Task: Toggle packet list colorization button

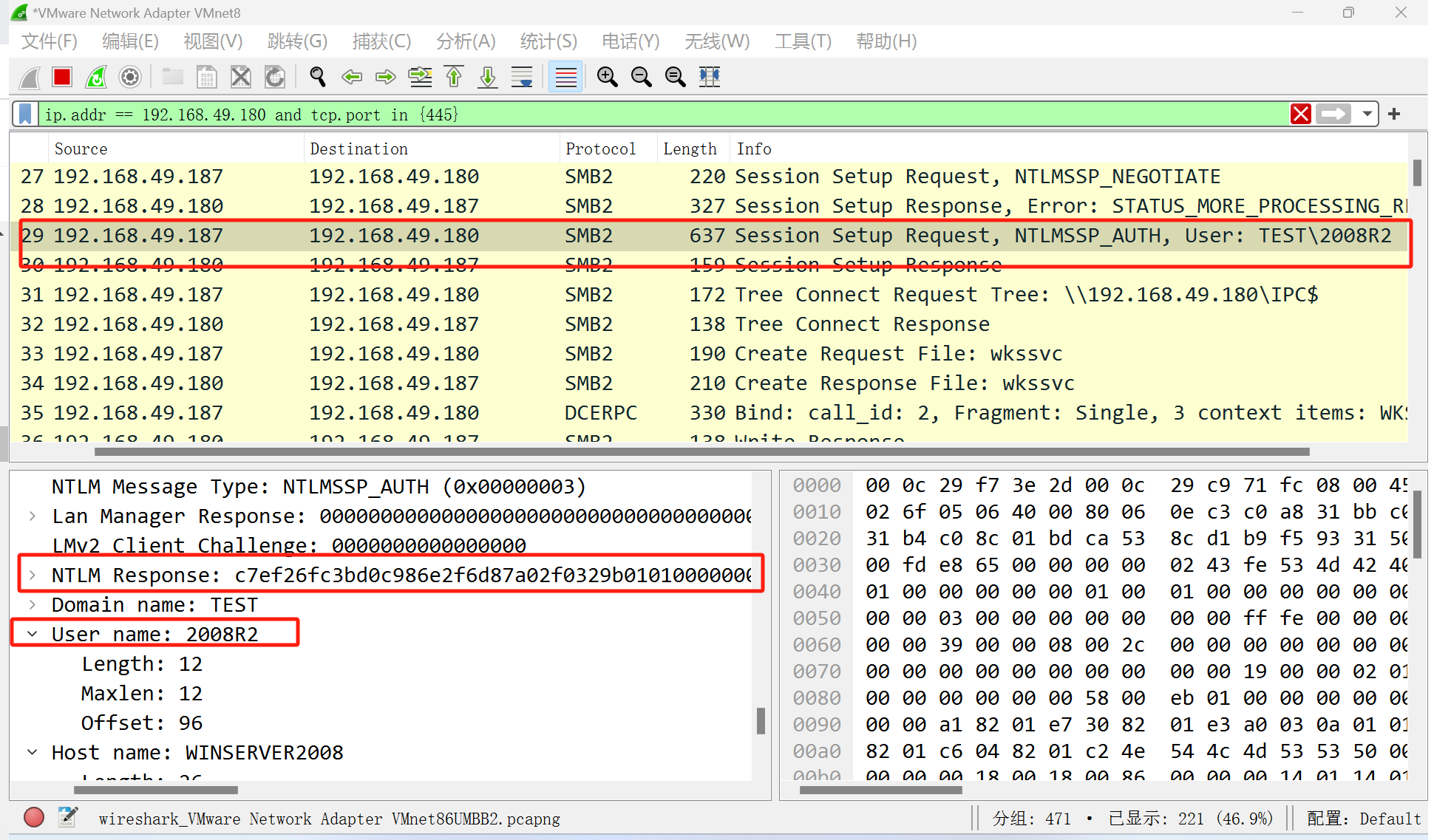Action: [565, 77]
